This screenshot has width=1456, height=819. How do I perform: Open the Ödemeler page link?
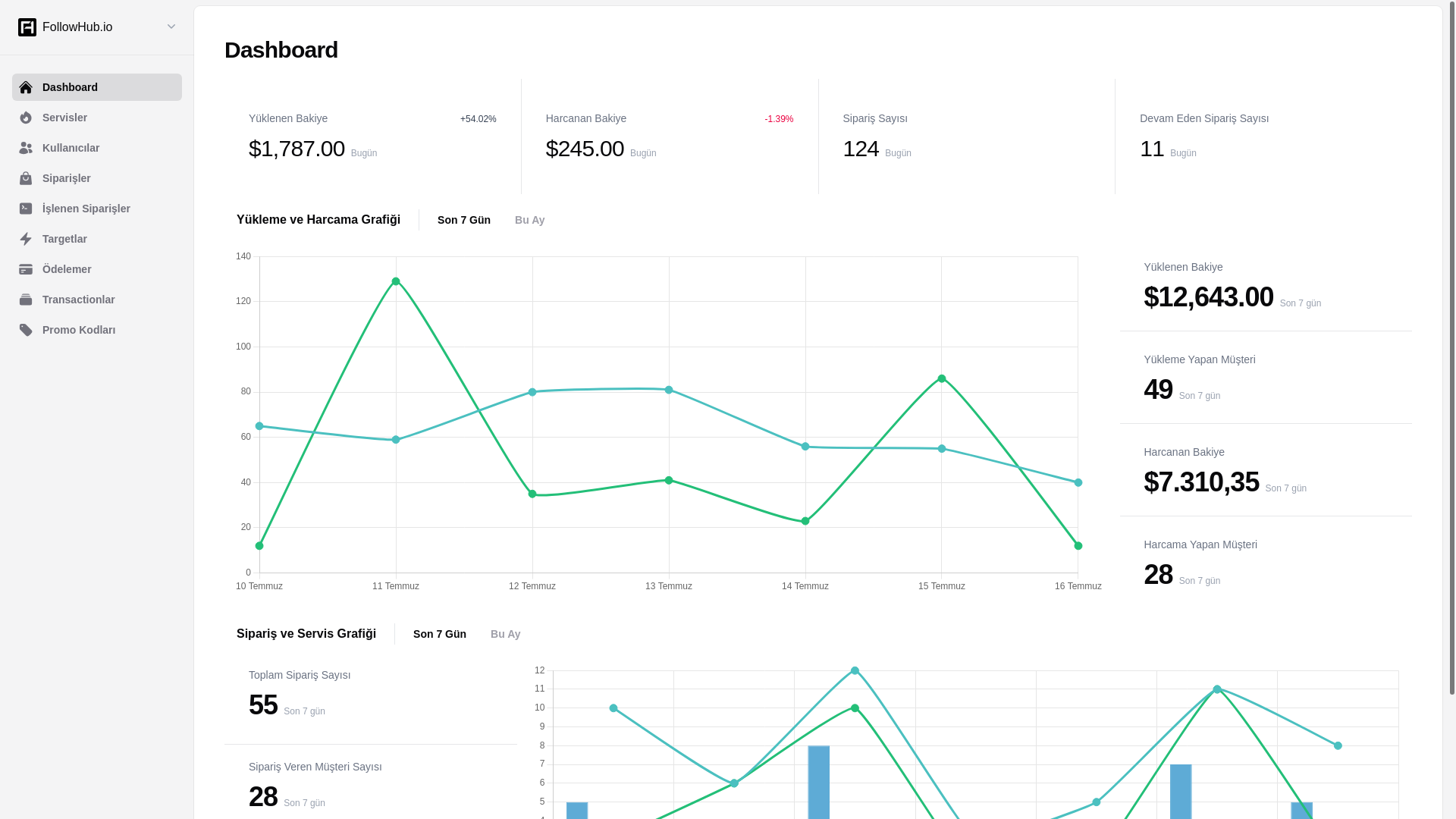click(x=97, y=269)
